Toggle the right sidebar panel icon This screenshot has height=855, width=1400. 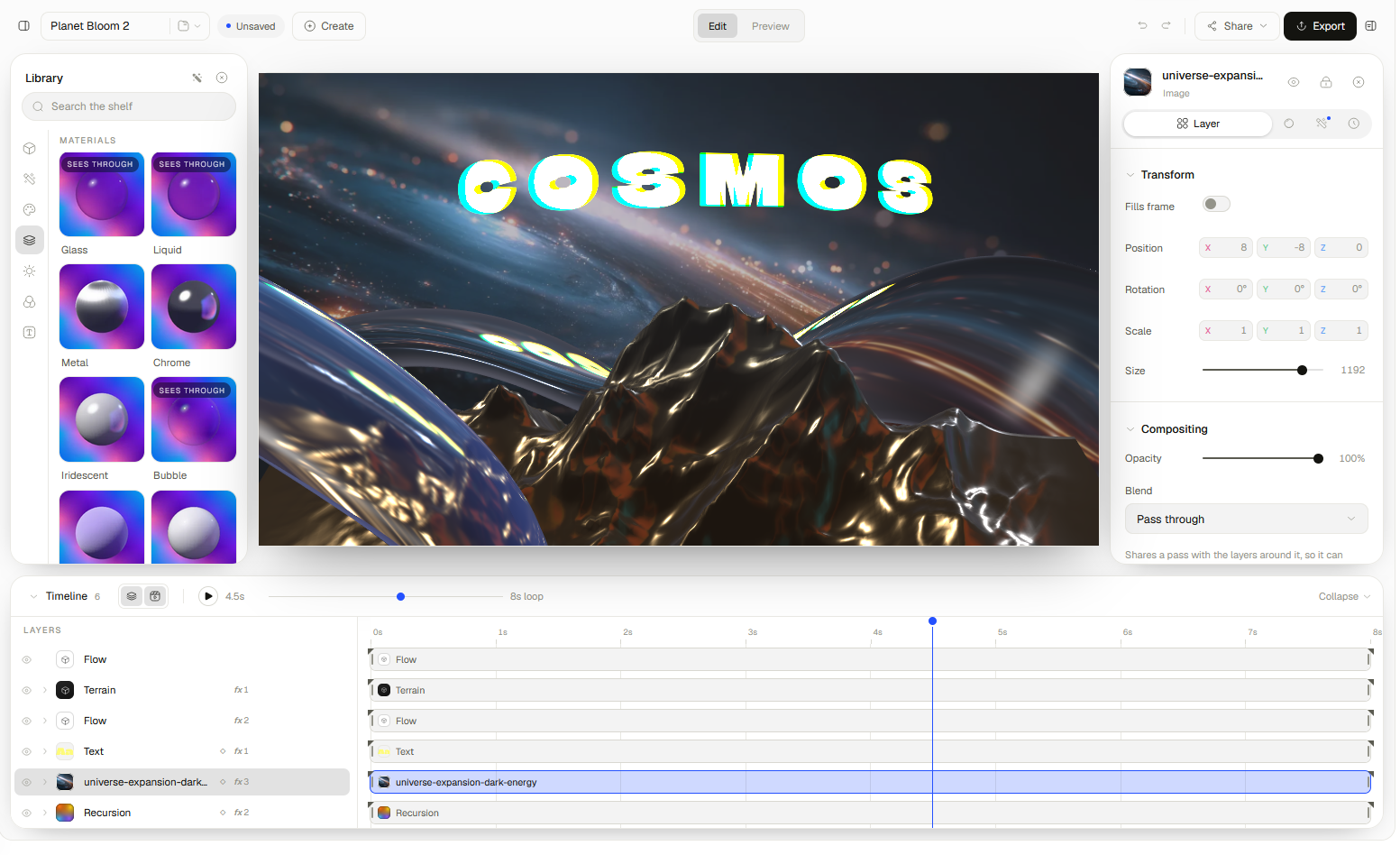click(x=1370, y=26)
